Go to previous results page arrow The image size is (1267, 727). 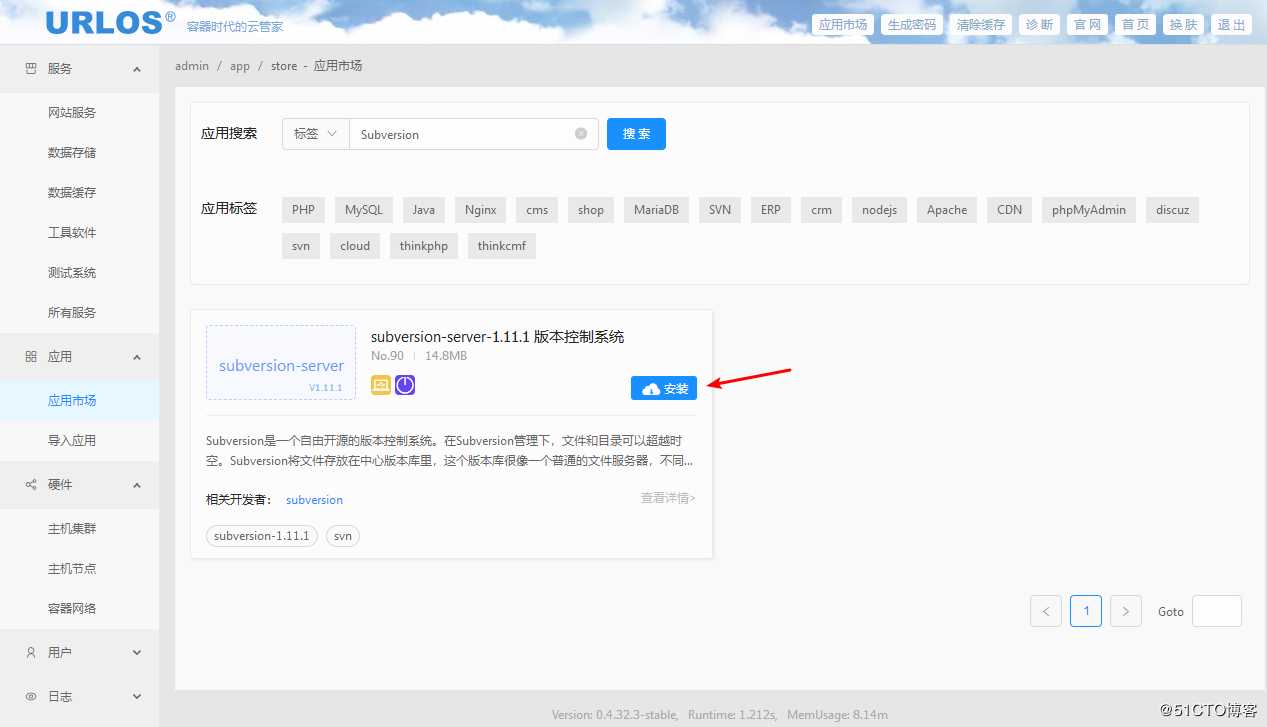coord(1046,611)
